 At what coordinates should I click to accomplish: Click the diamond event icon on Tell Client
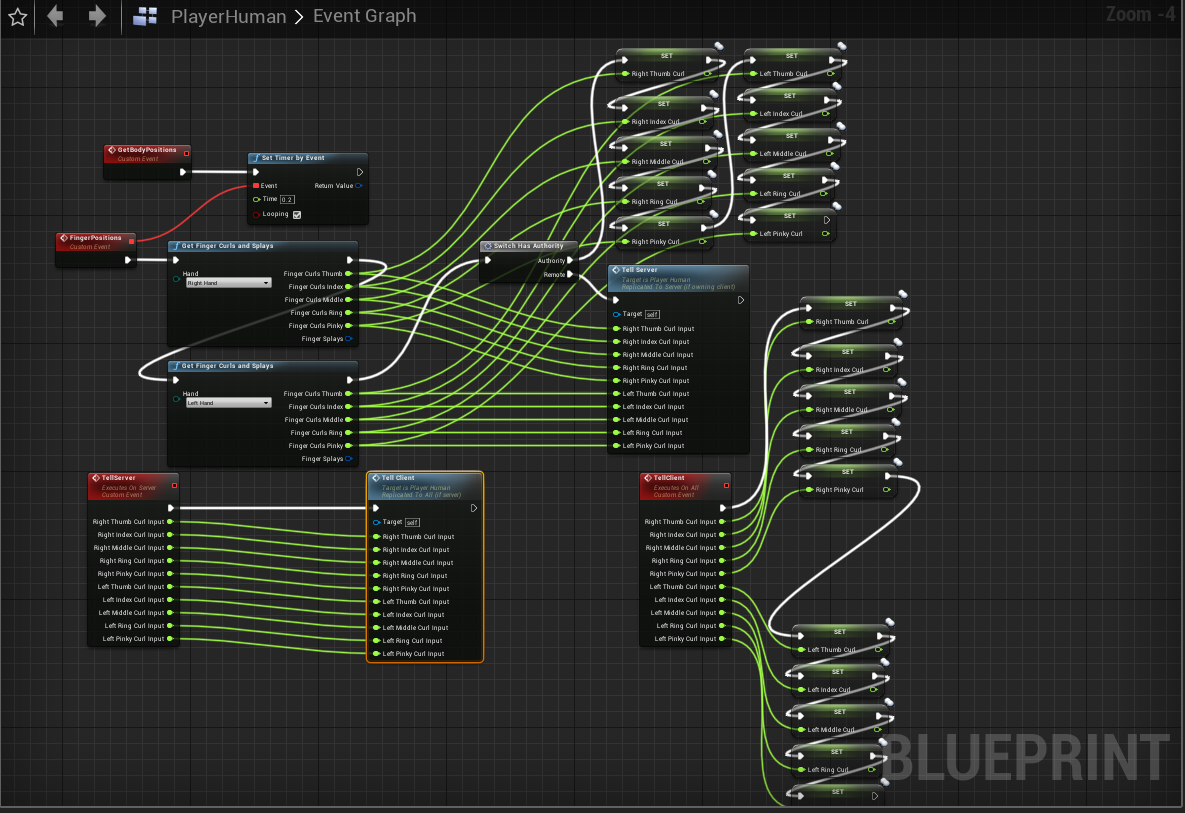(x=376, y=477)
